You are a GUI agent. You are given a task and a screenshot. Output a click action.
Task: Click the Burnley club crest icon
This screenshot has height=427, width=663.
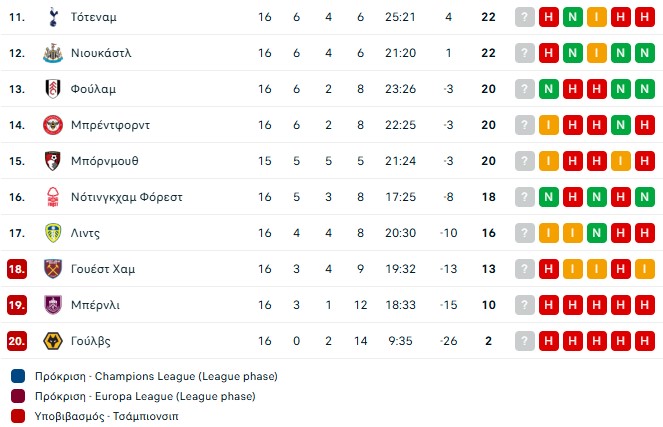click(52, 305)
